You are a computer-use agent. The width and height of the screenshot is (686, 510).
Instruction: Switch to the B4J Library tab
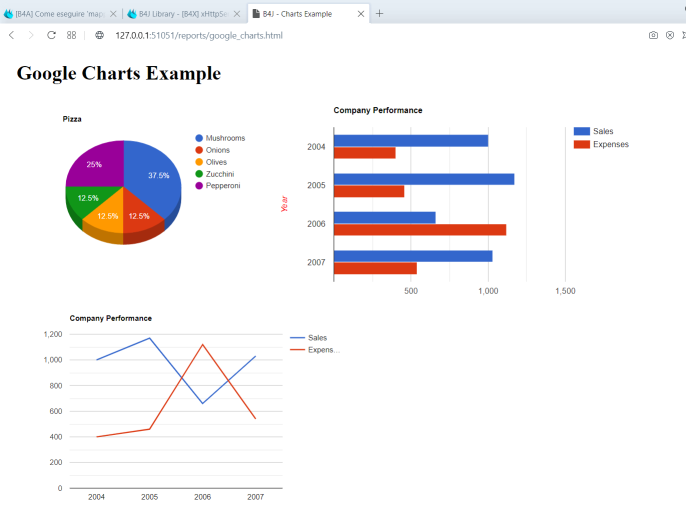(185, 14)
